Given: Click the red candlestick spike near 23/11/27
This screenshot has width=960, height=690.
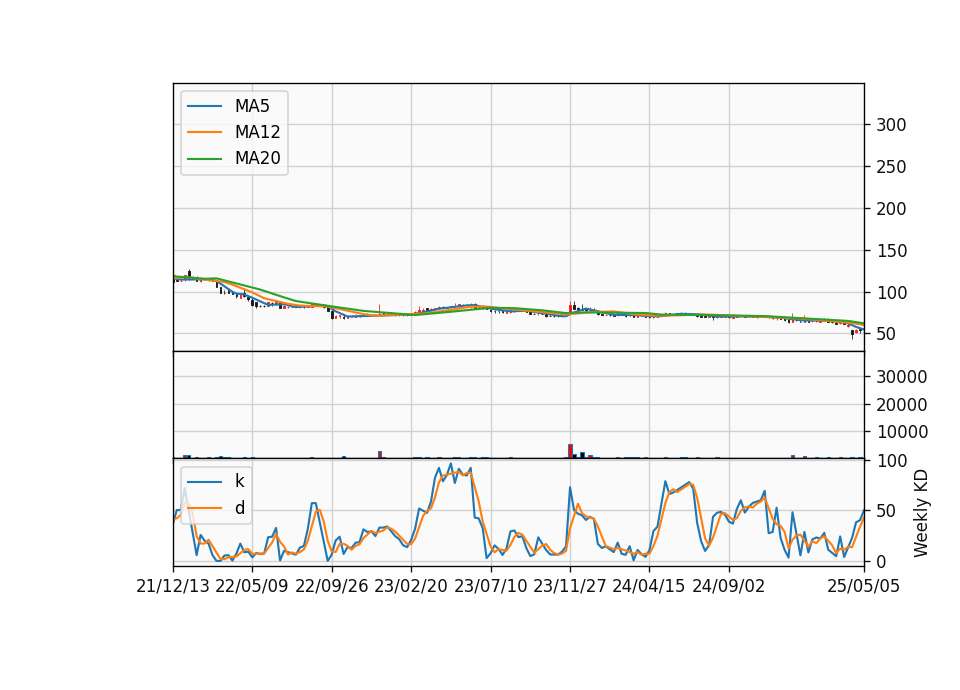Looking at the screenshot, I should (x=571, y=307).
